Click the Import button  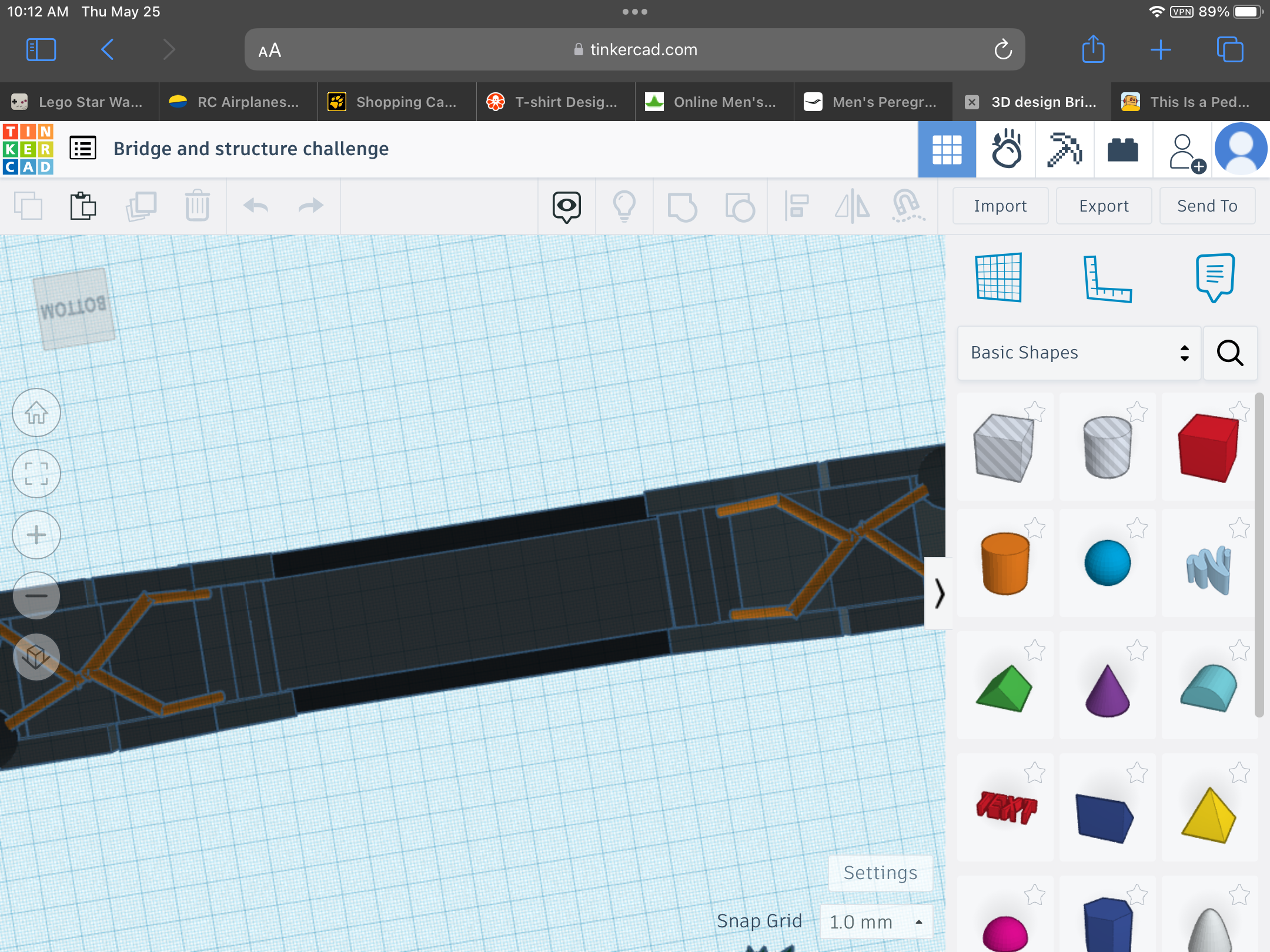pyautogui.click(x=1000, y=206)
